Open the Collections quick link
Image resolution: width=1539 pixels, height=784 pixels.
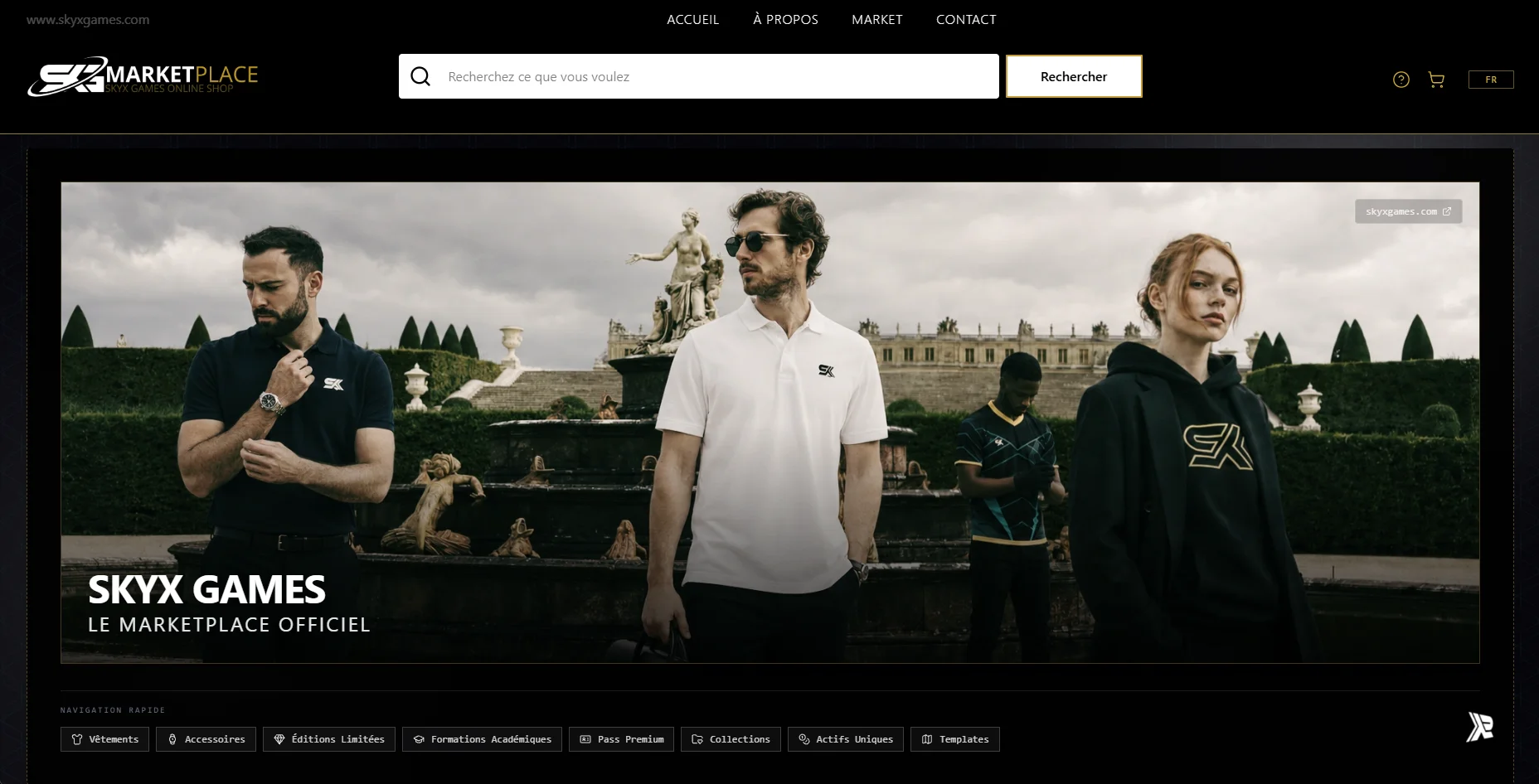click(731, 739)
